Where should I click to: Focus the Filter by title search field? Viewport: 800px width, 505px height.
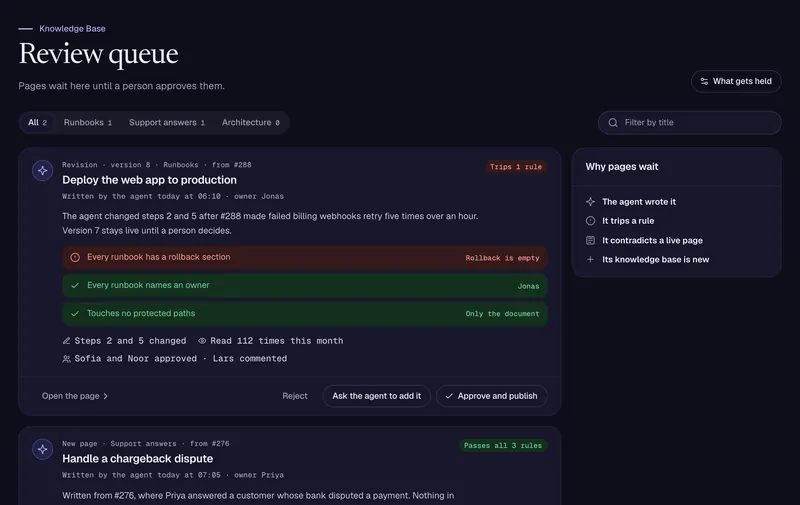[690, 123]
